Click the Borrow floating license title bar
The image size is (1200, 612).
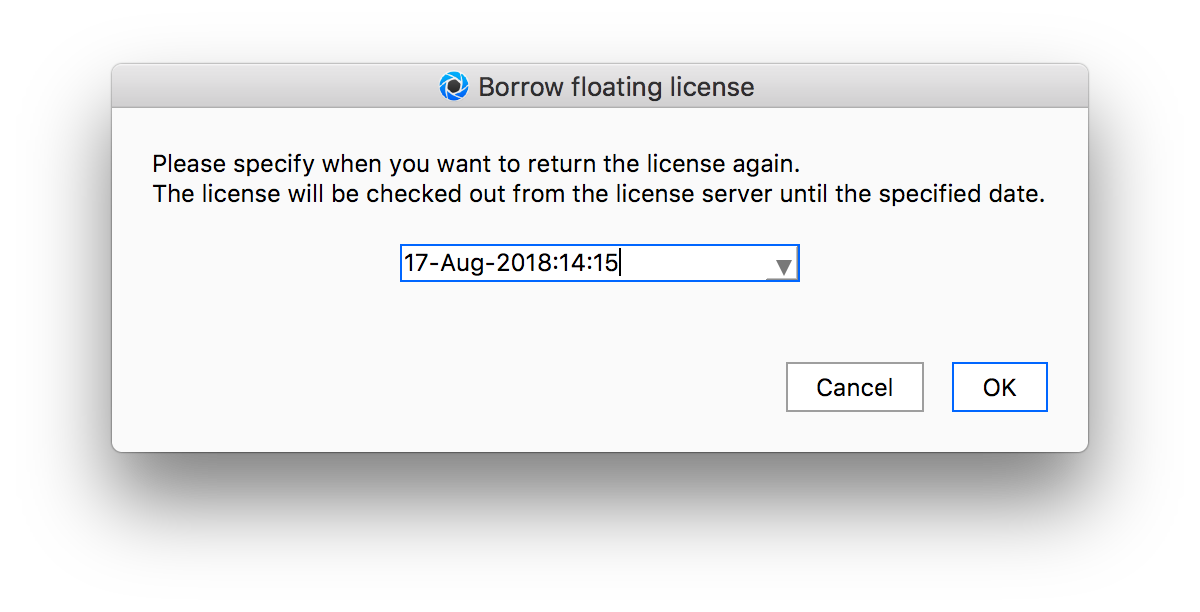tap(600, 86)
